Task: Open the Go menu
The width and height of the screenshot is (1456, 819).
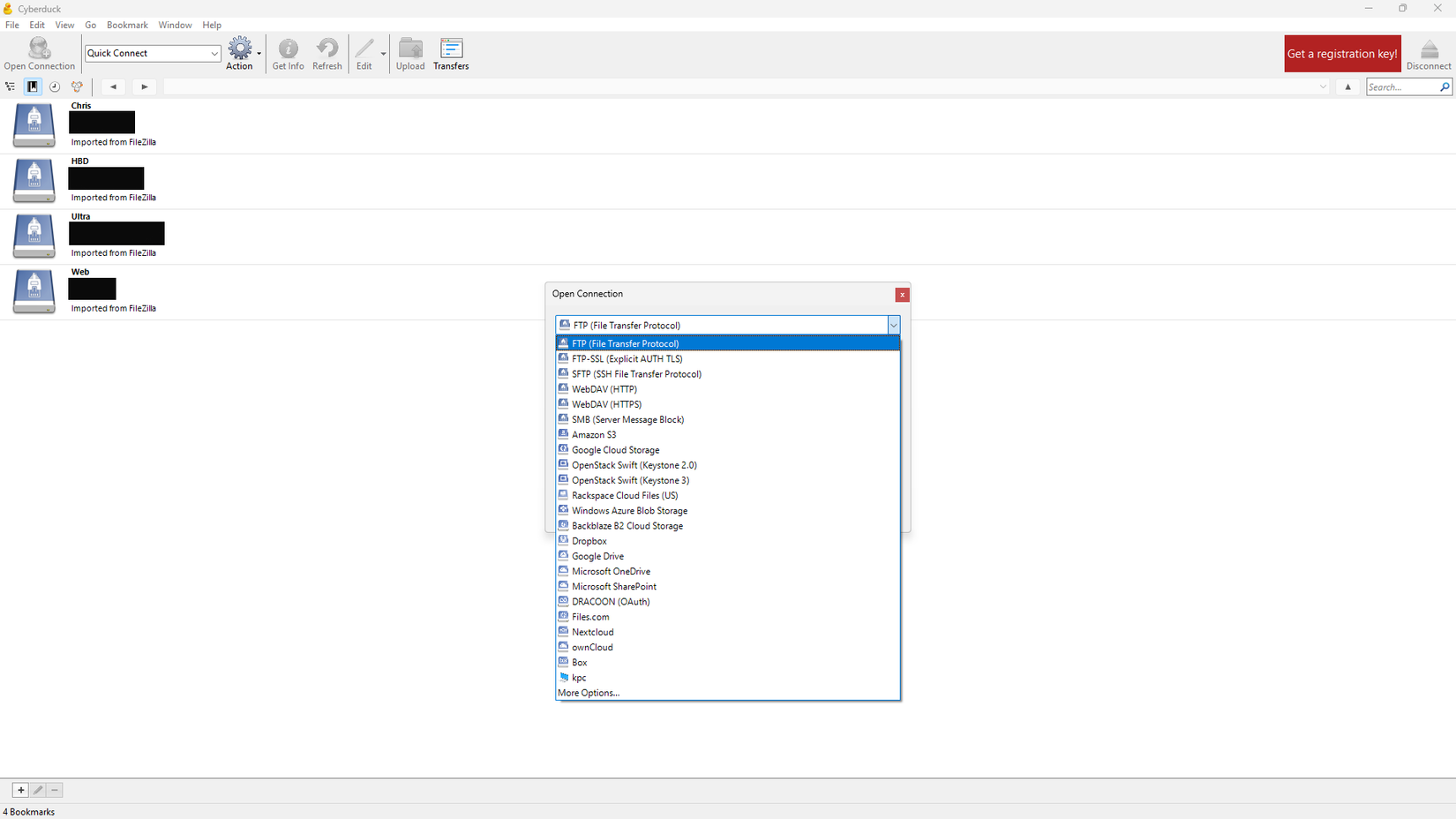Action: 90,25
